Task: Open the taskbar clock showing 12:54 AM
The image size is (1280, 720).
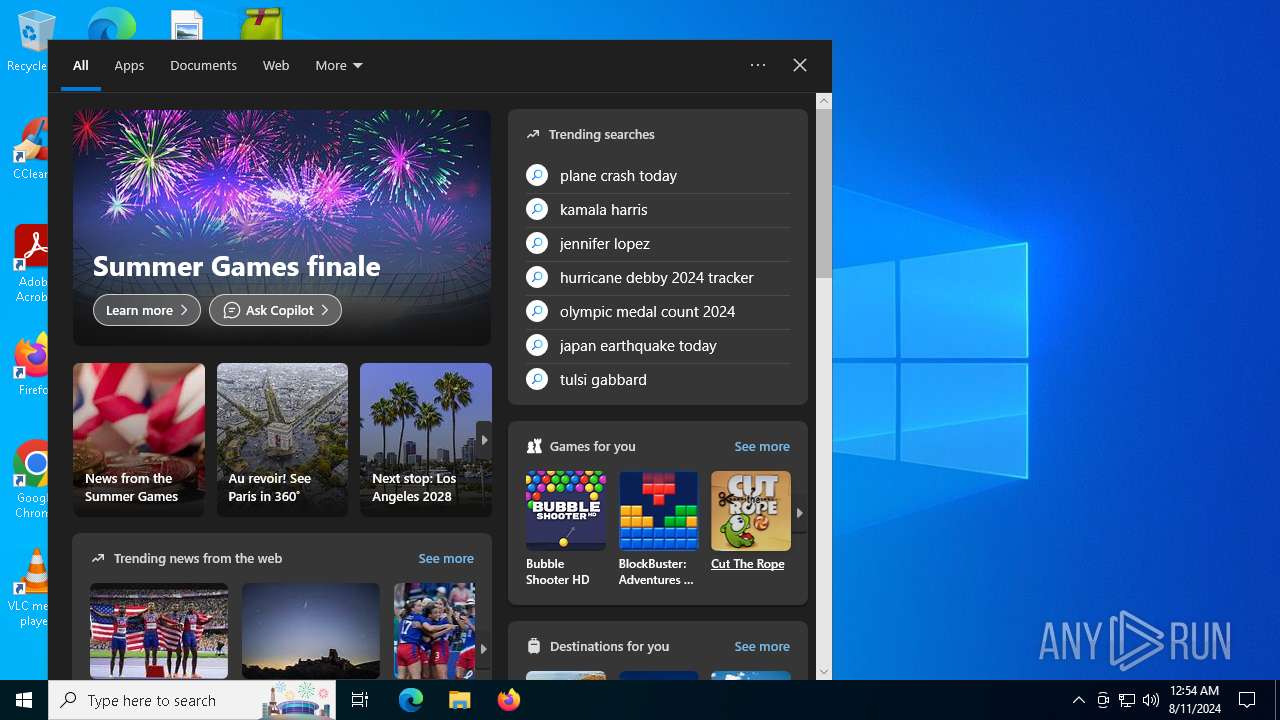Action: pyautogui.click(x=1194, y=700)
